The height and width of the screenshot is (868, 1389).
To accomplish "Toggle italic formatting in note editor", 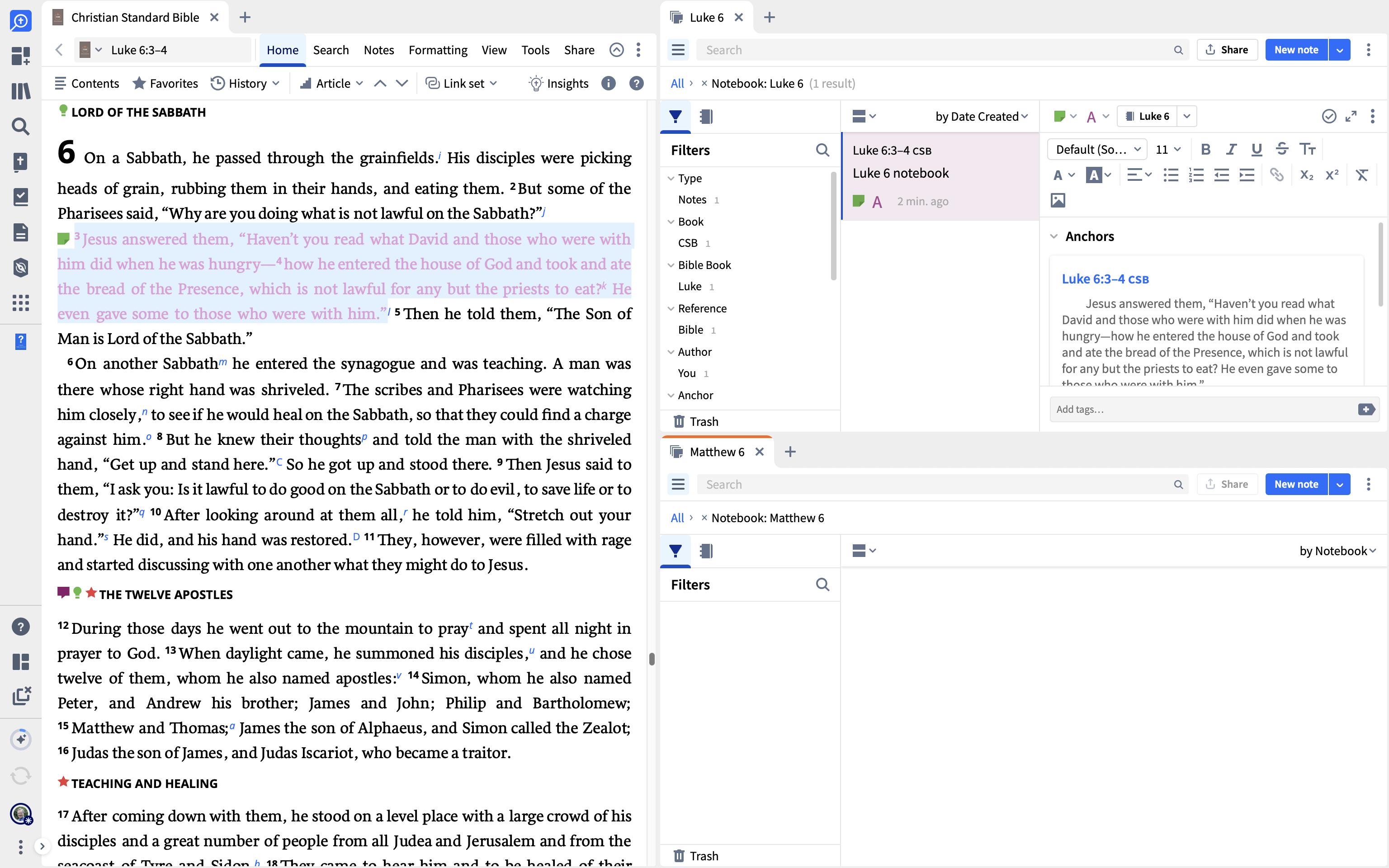I will click(1231, 149).
